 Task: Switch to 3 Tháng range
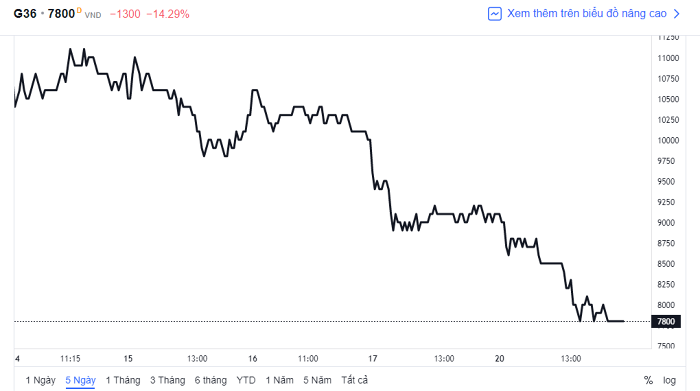click(167, 380)
